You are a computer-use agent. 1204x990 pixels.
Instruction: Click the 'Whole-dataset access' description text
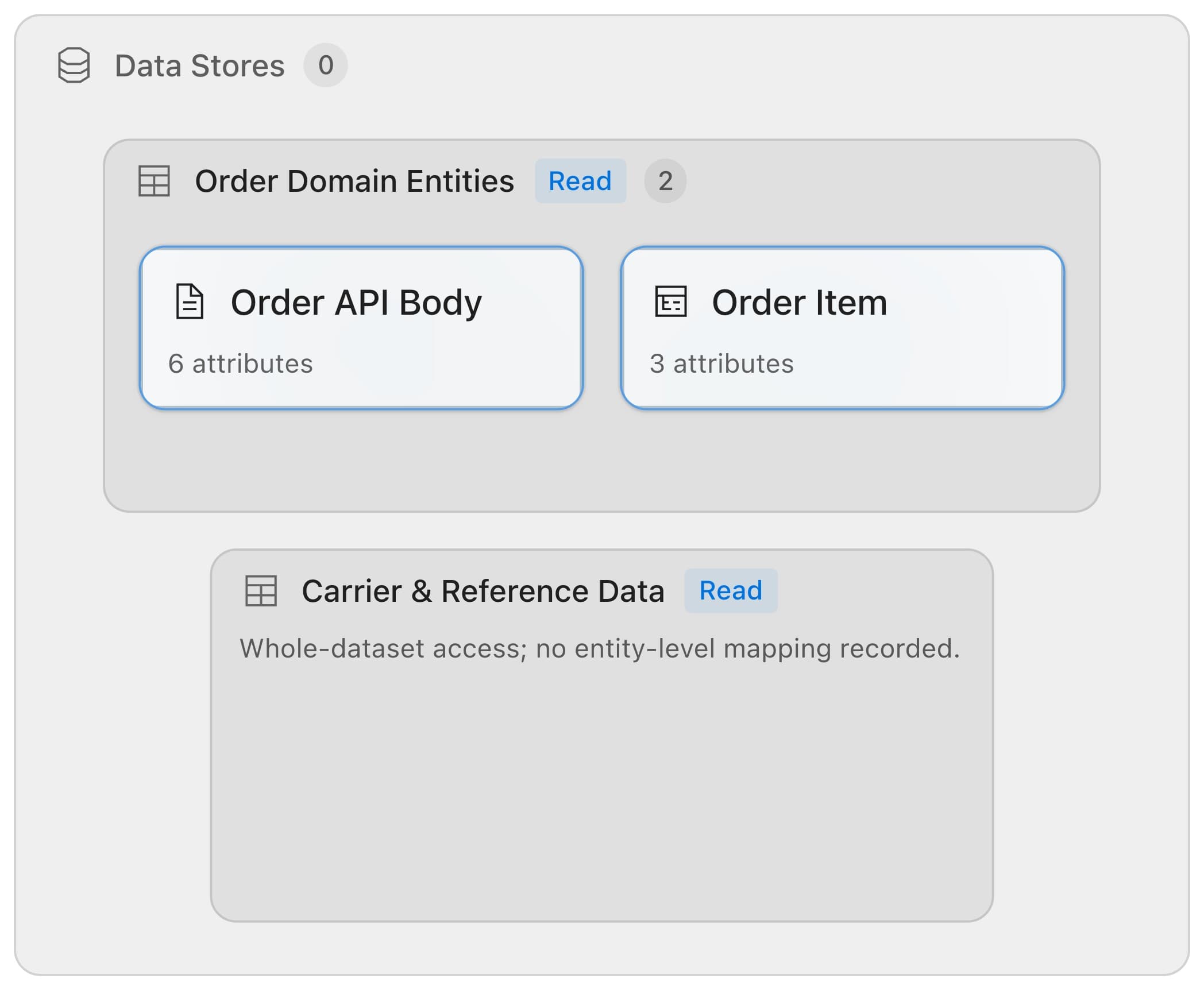pyautogui.click(x=600, y=648)
